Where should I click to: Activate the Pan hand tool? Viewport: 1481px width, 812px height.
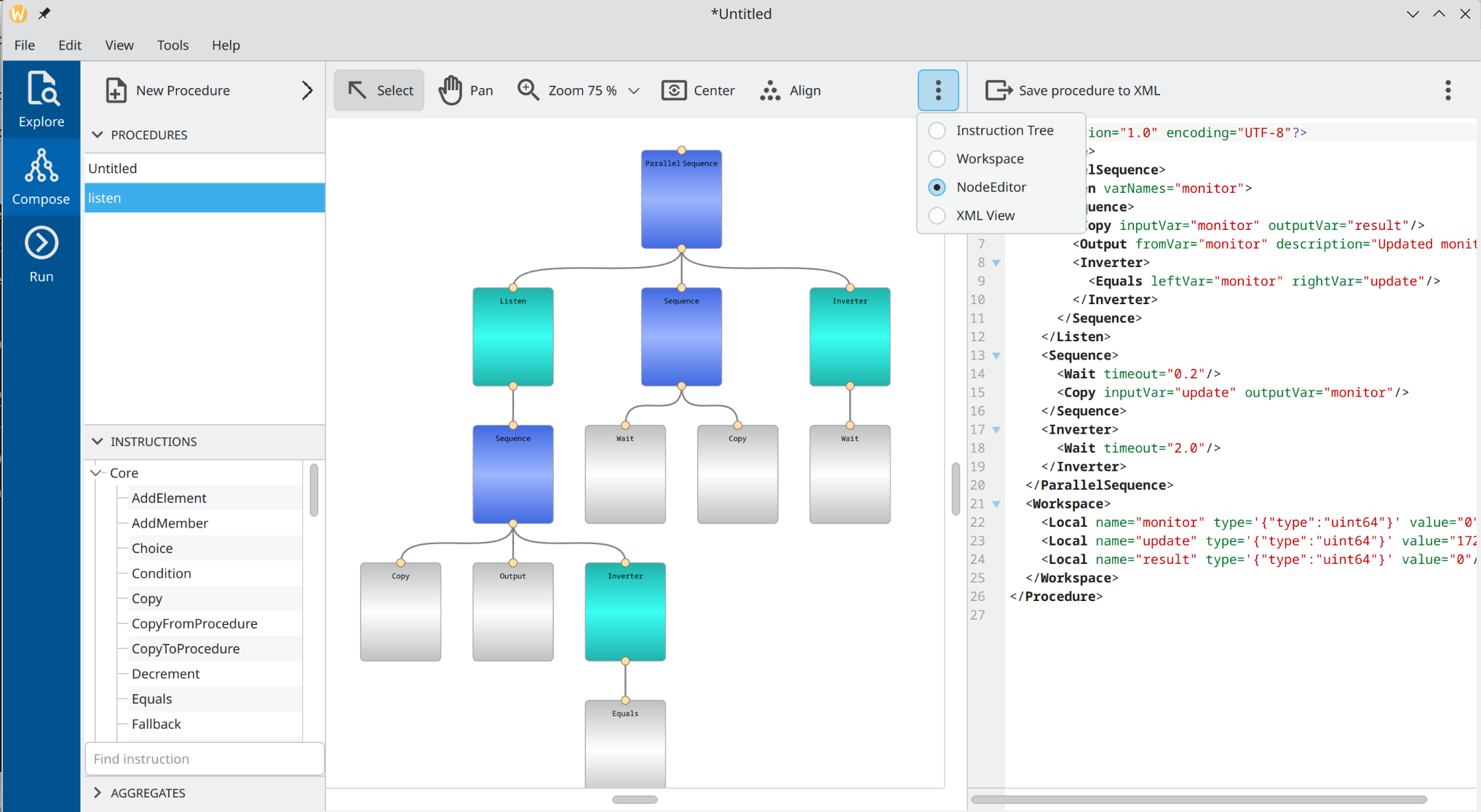[466, 90]
